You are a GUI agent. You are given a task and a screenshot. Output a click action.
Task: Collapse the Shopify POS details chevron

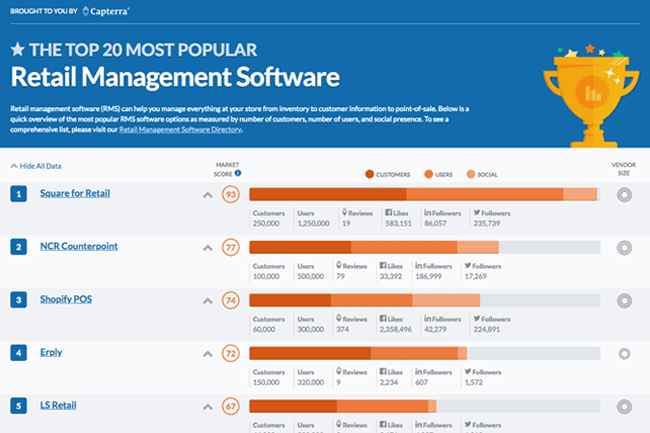pyautogui.click(x=208, y=301)
